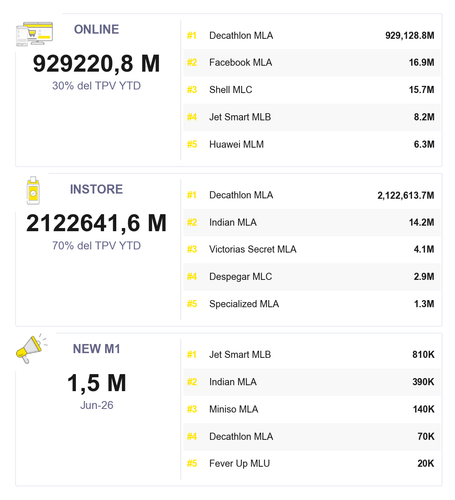This screenshot has width=455, height=500.
Task: Select the INSTORE section heading
Action: point(96,189)
